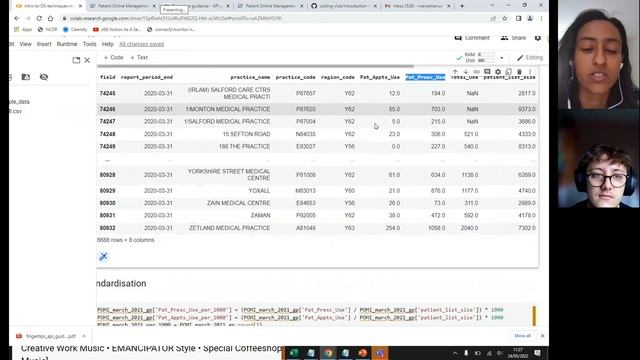
Task: Click the horizontal scrollbar above the table
Action: [256, 66]
